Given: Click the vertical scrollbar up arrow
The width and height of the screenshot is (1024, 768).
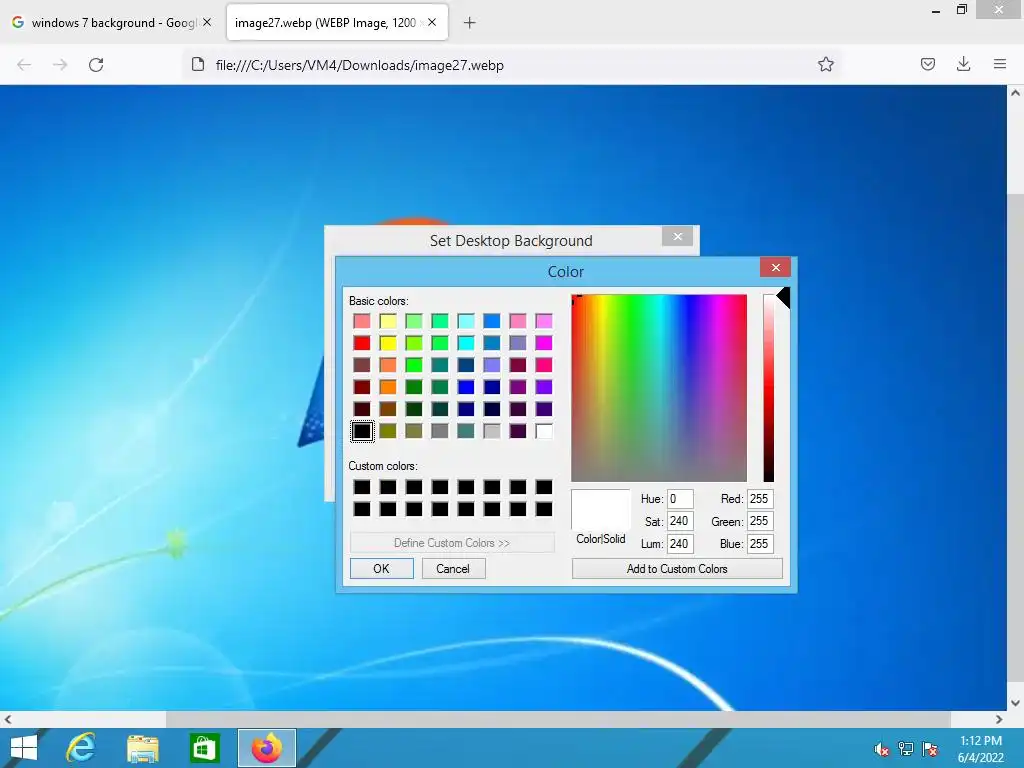Looking at the screenshot, I should [x=1016, y=93].
